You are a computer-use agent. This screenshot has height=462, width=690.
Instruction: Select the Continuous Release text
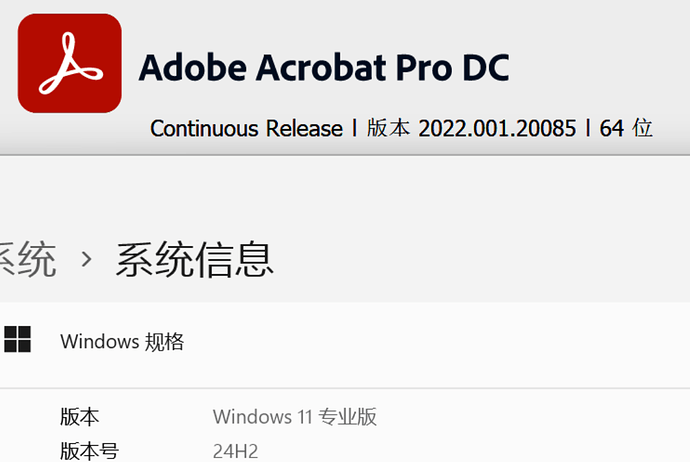click(246, 128)
